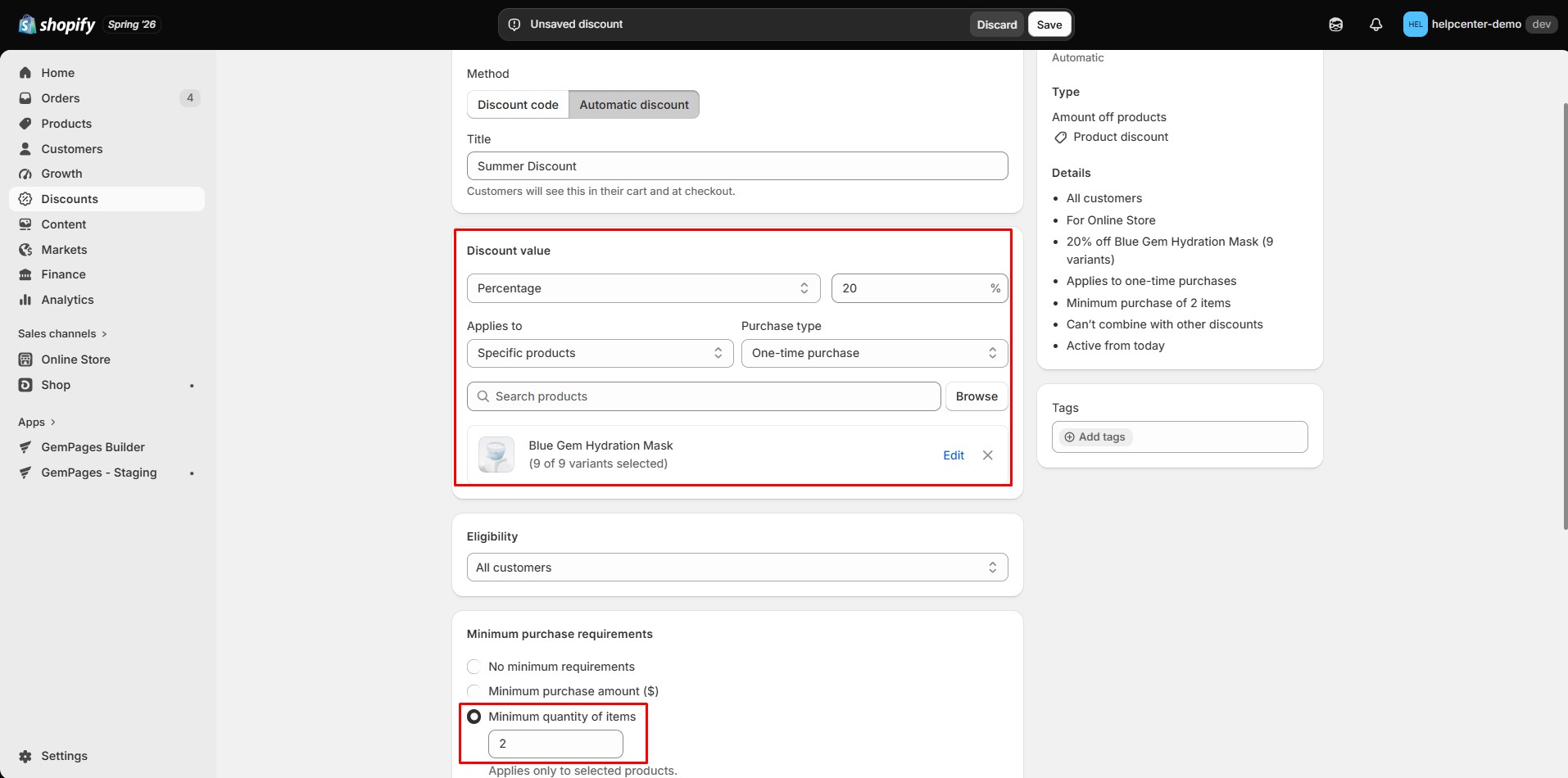
Task: Click the Blue Gem Hydration Mask thumbnail
Action: tap(496, 455)
